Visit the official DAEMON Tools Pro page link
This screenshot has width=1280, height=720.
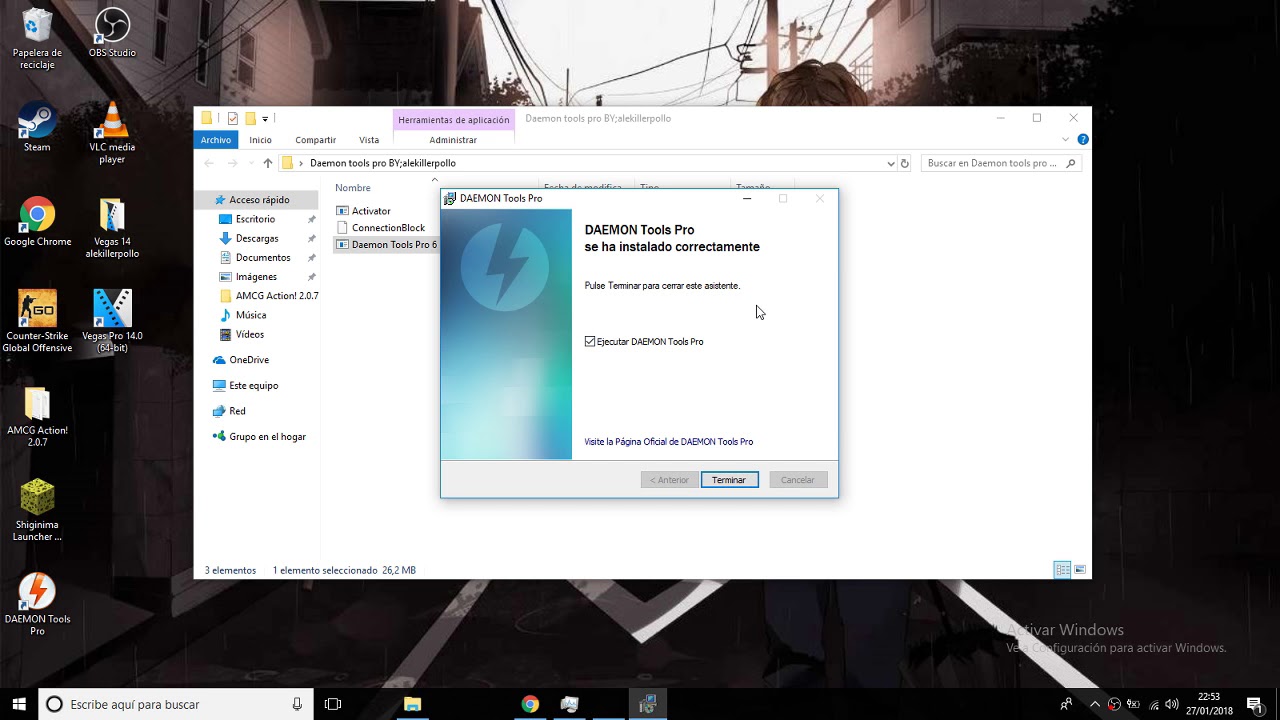point(668,442)
